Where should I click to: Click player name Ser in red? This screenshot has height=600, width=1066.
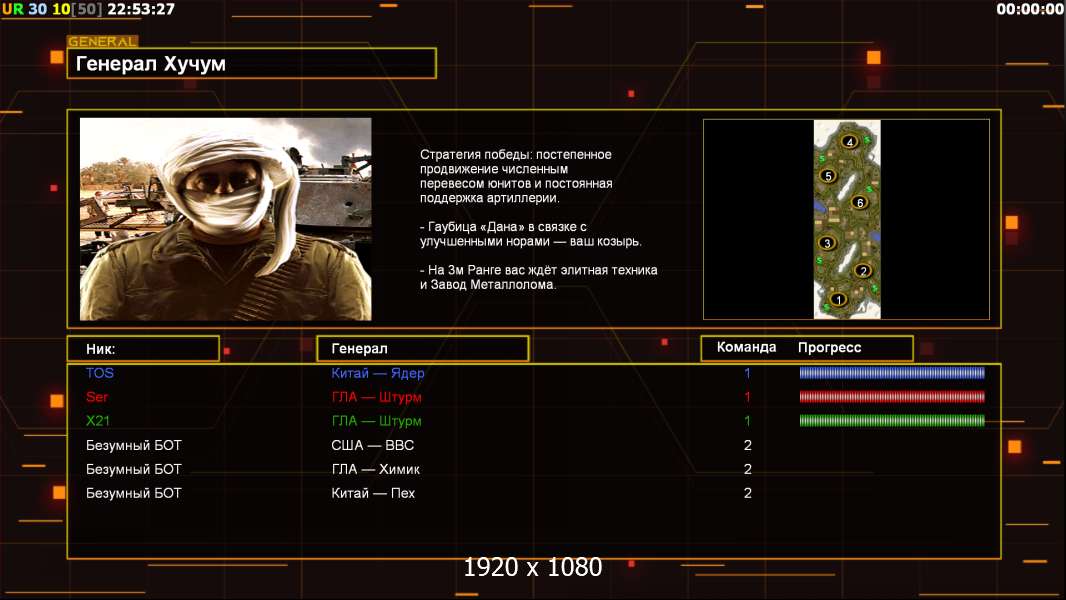[x=97, y=397]
